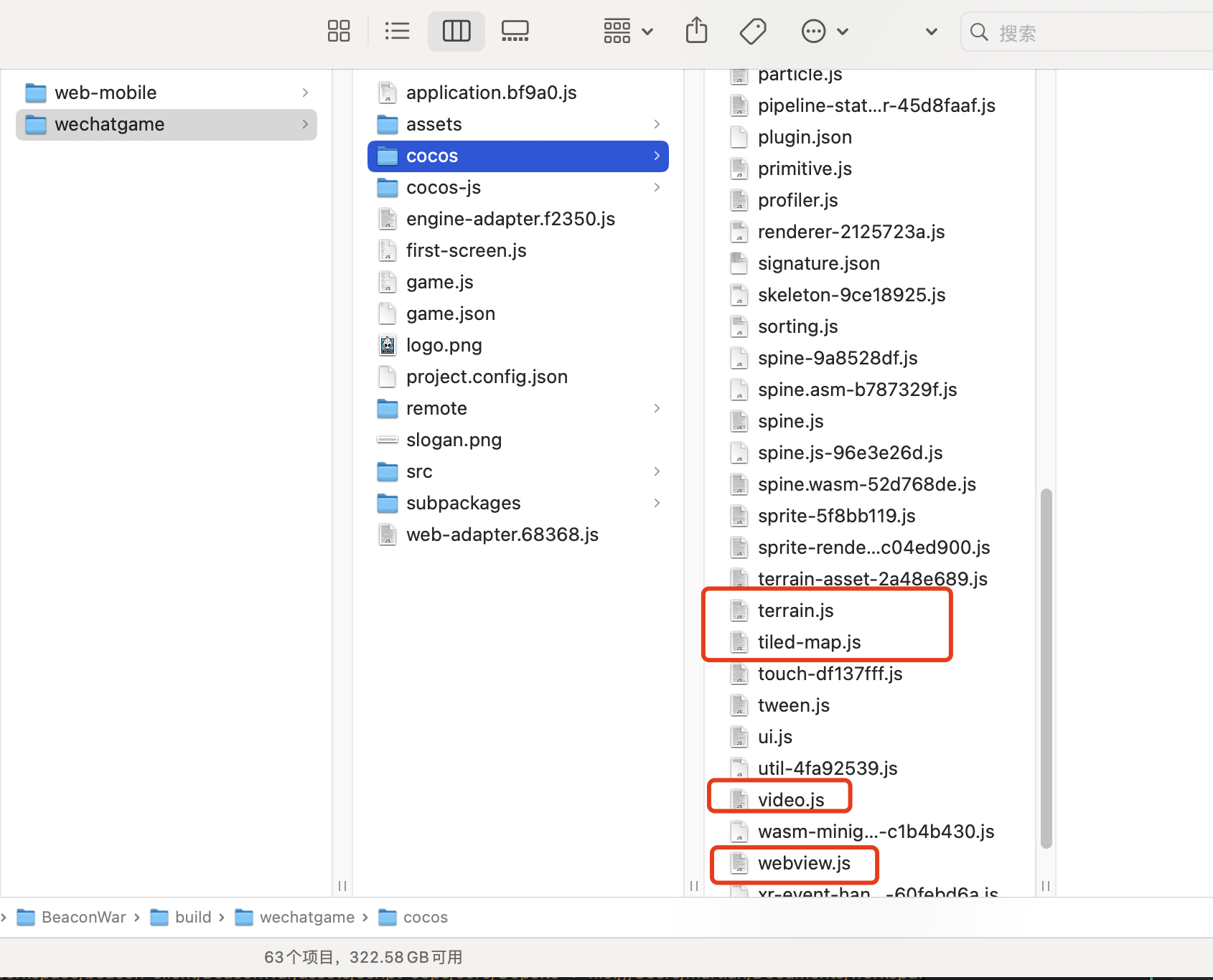
Task: Switch to list view
Action: click(397, 32)
